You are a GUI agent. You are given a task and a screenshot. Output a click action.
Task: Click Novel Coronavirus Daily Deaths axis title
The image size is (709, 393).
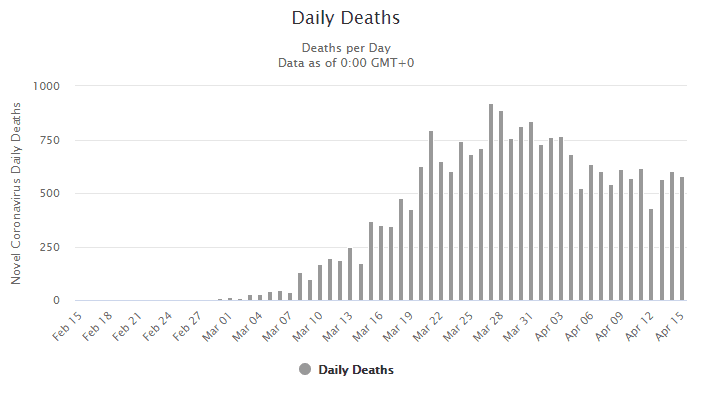(x=16, y=193)
